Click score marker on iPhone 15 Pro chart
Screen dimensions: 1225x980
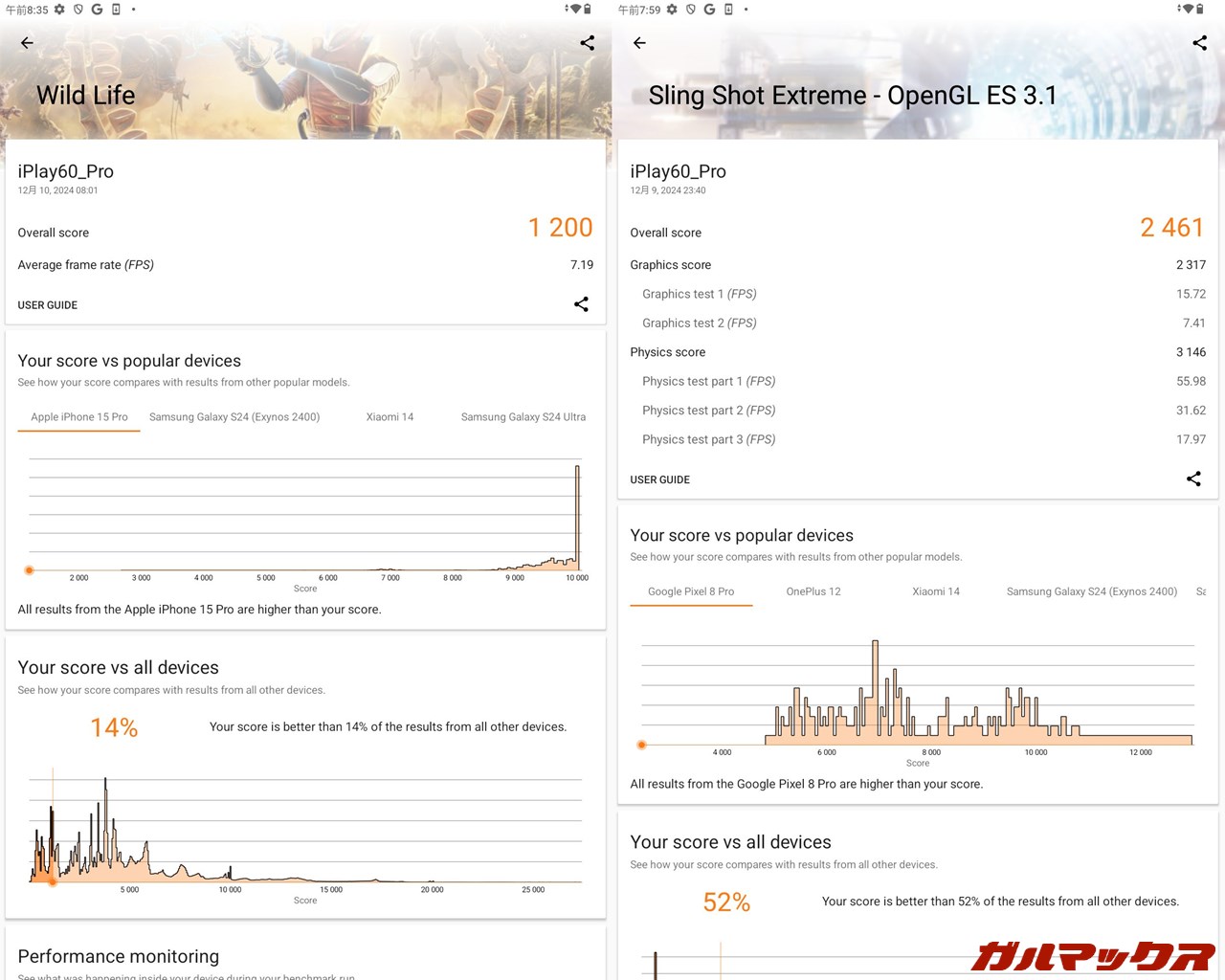tap(30, 570)
